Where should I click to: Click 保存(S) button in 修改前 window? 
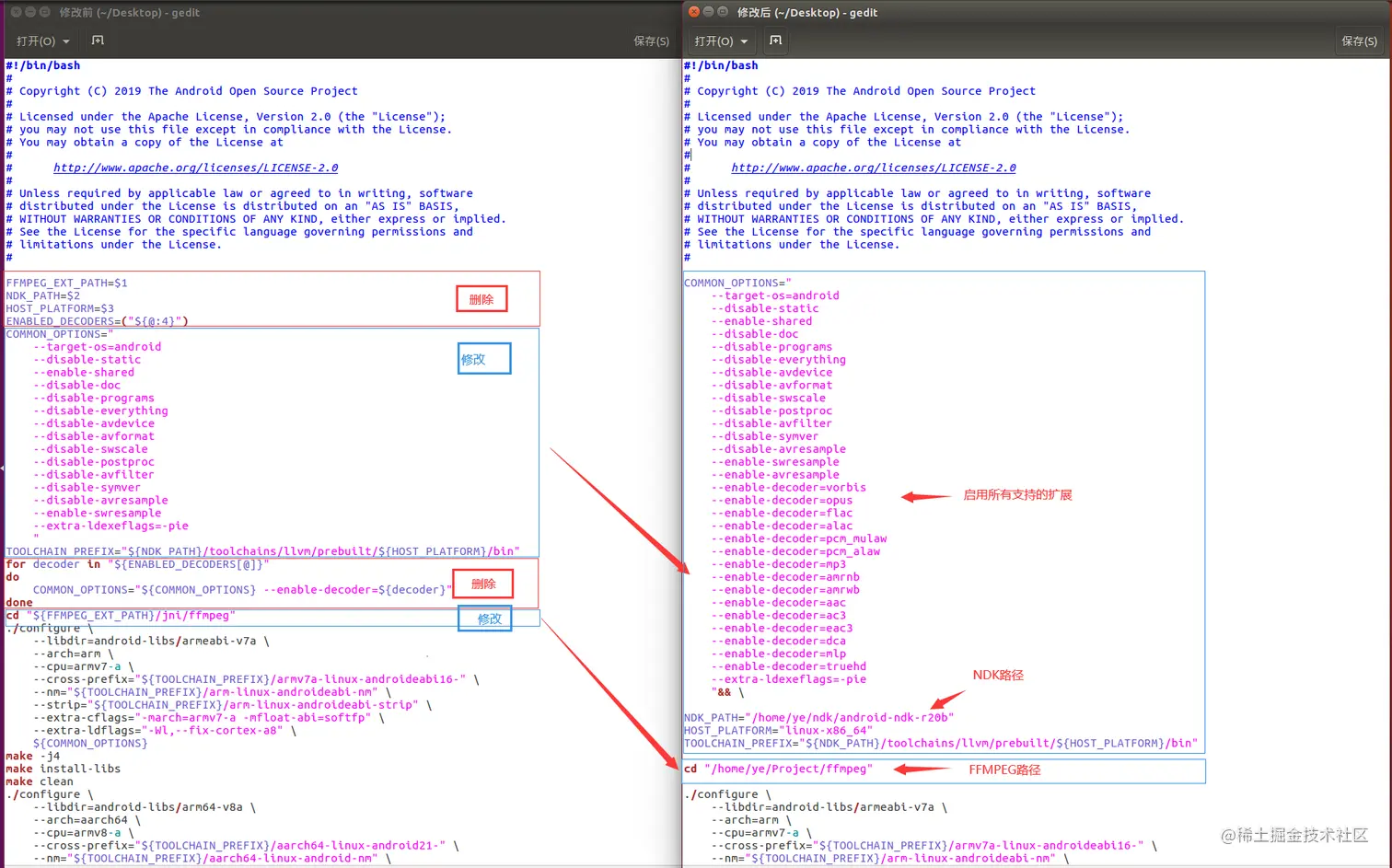(651, 41)
